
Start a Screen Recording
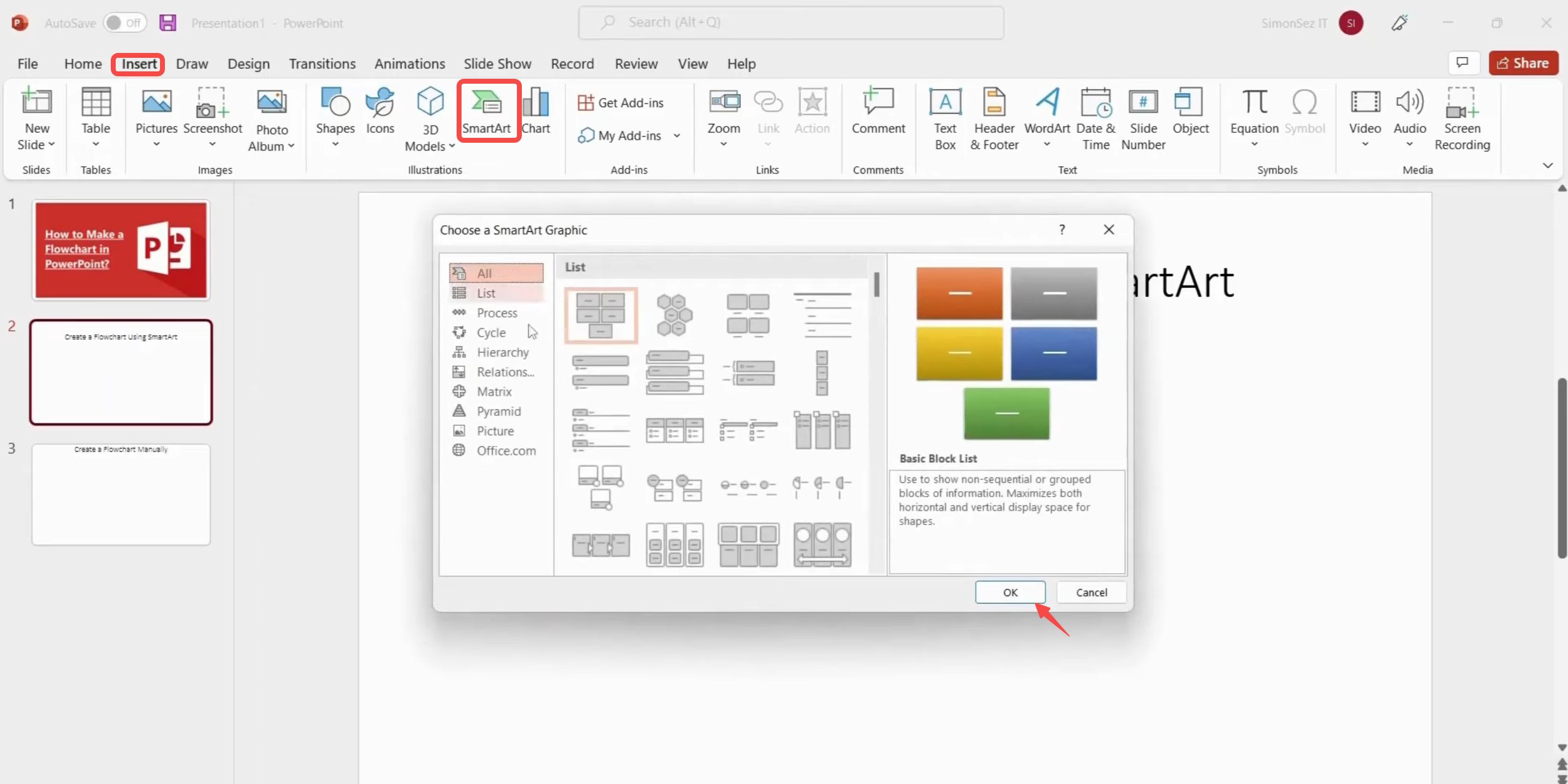[x=1462, y=119]
